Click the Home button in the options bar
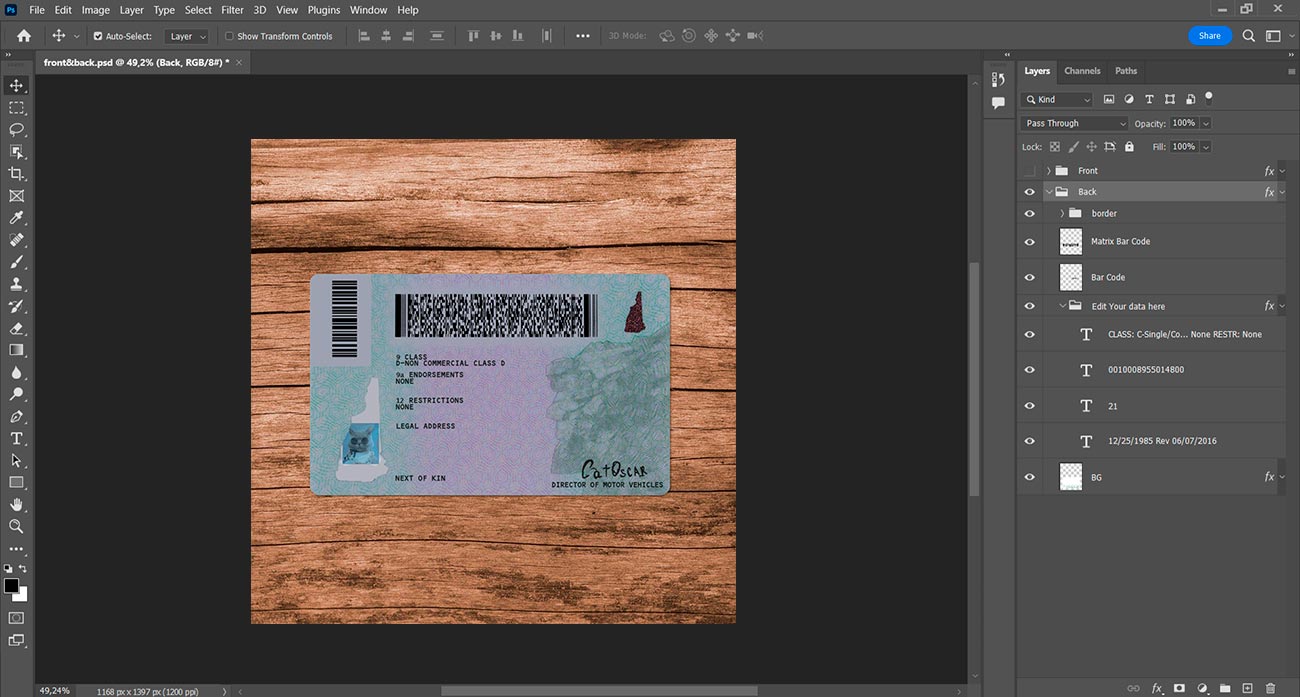 point(24,36)
